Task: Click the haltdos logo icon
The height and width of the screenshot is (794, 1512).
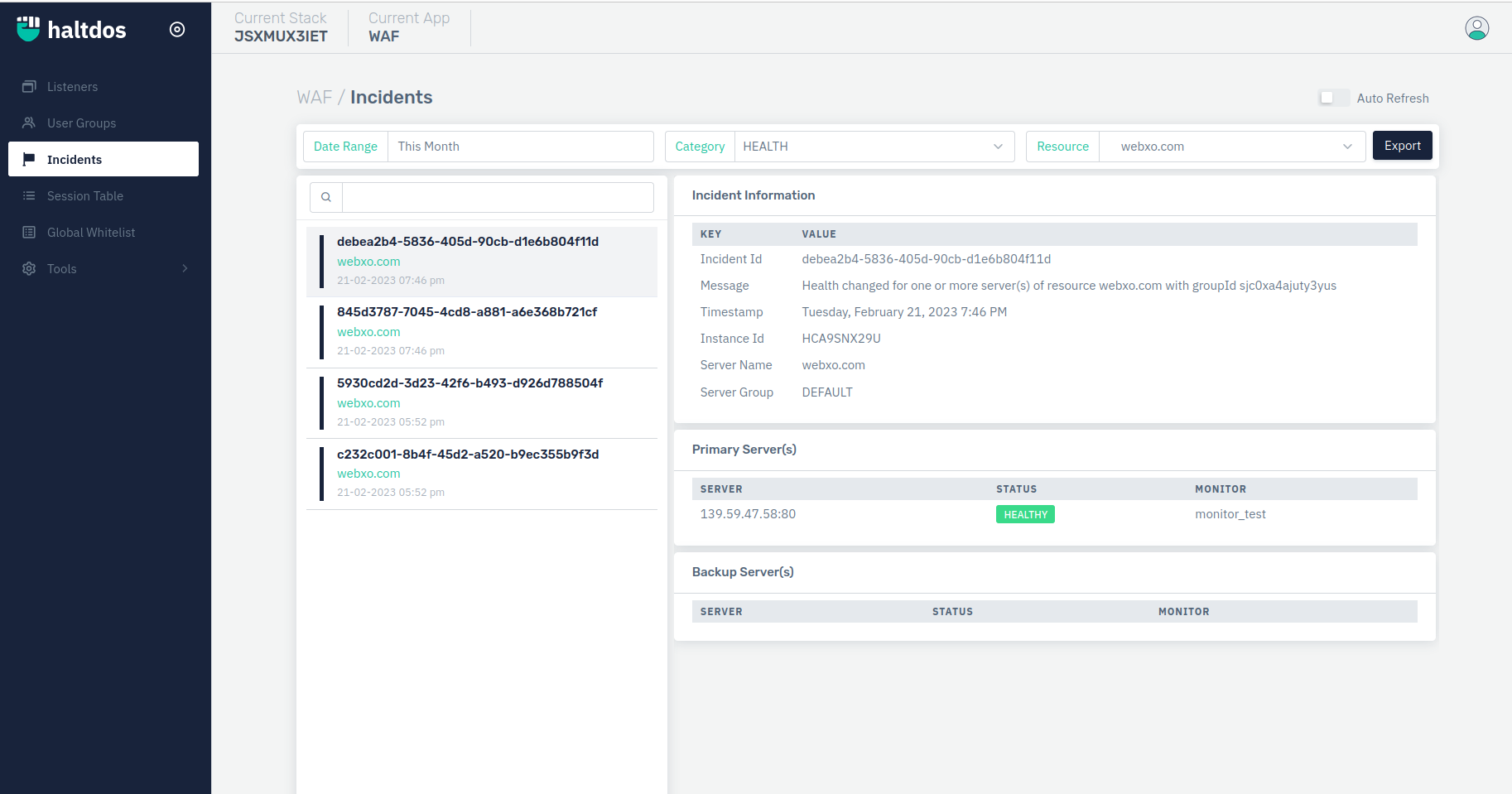Action: [28, 29]
